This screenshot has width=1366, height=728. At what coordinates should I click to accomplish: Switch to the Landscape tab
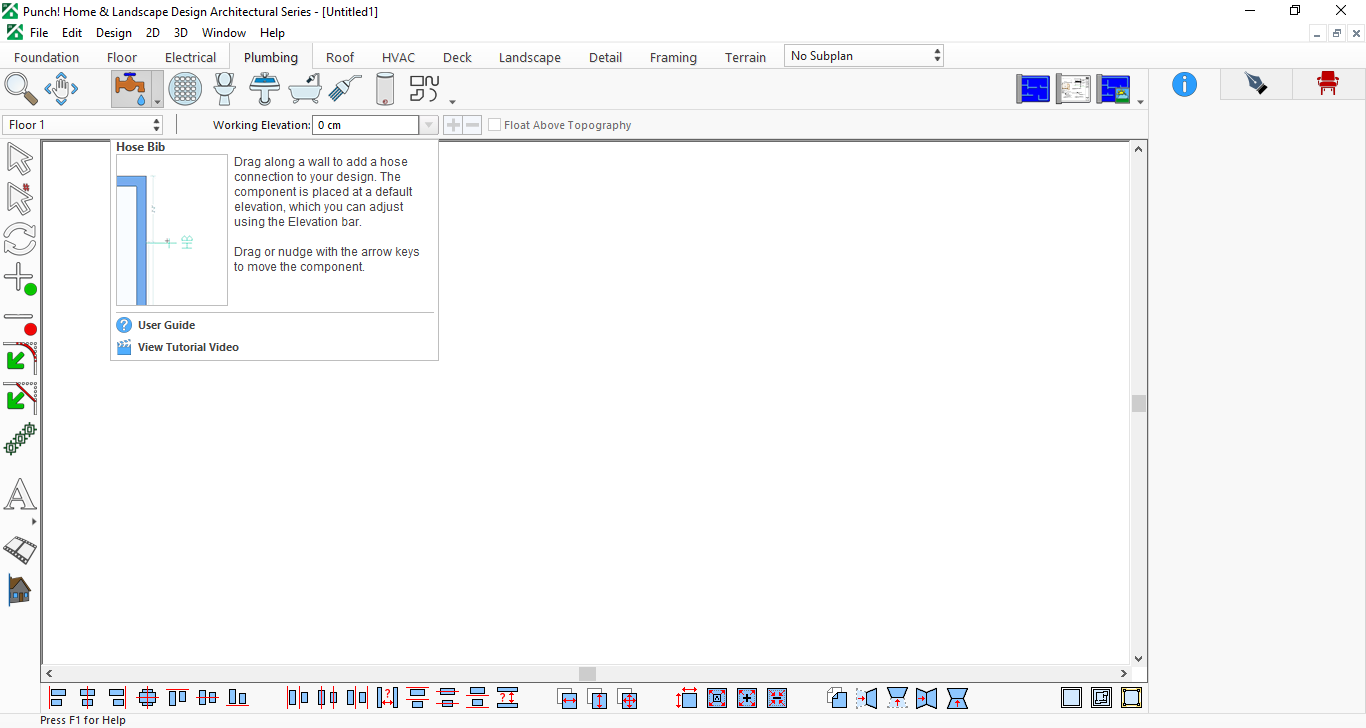(530, 57)
